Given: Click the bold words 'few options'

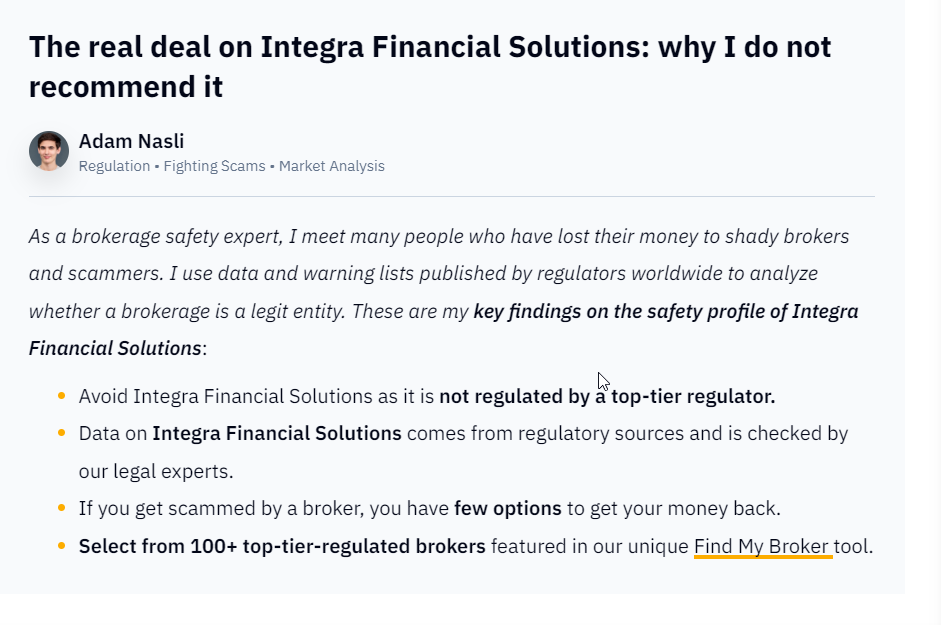Looking at the screenshot, I should tap(508, 509).
